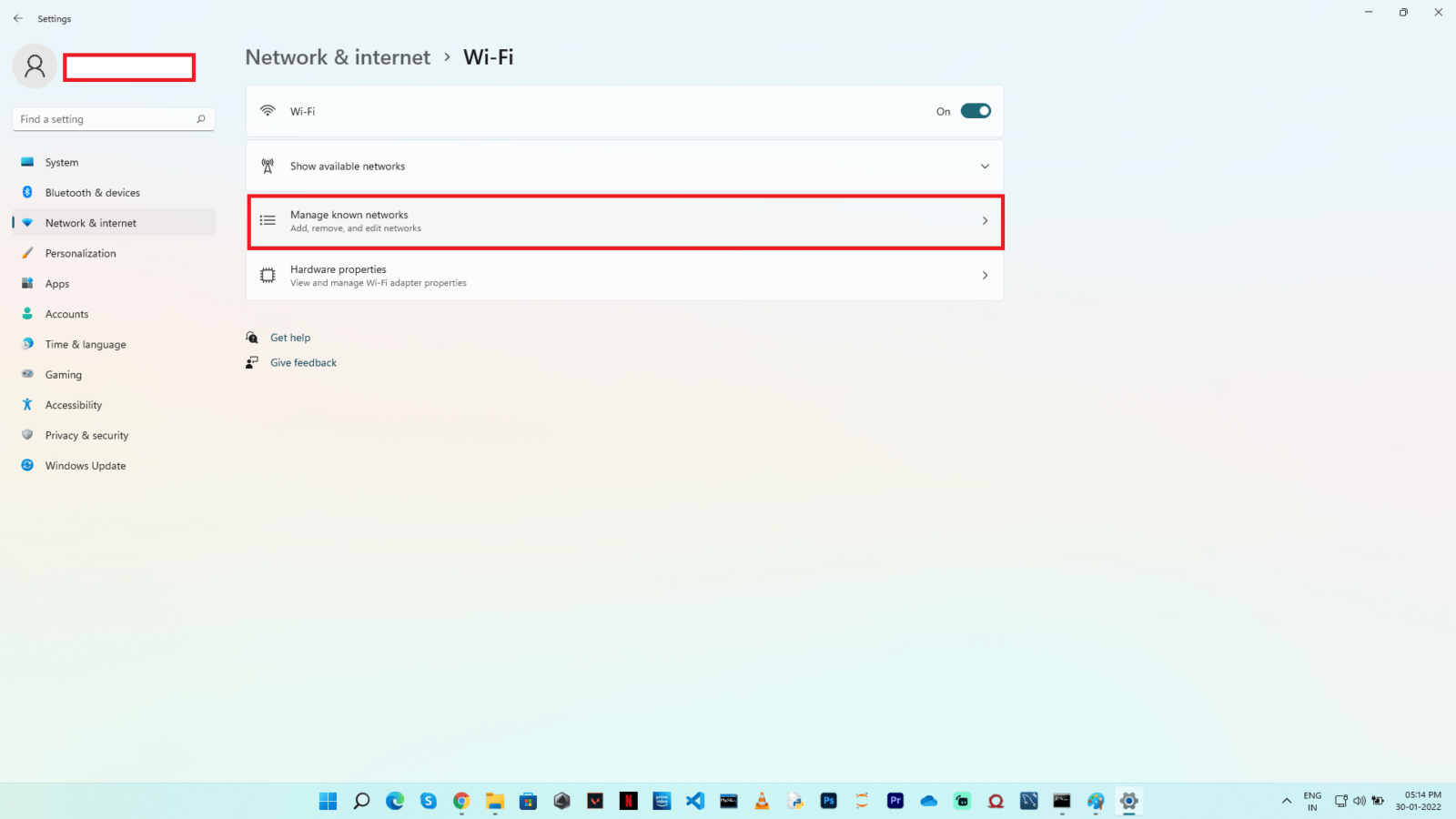
Task: Open Hardware properties for the Wi-Fi adapter
Action: coord(624,275)
